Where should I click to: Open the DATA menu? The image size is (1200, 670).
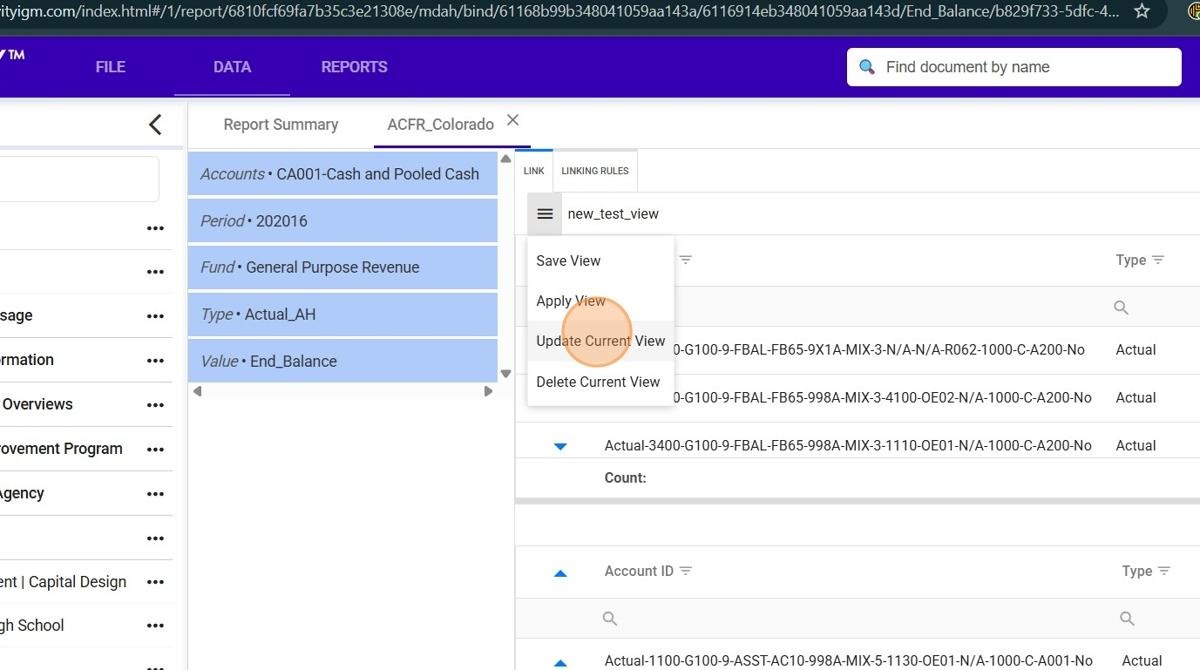232,67
